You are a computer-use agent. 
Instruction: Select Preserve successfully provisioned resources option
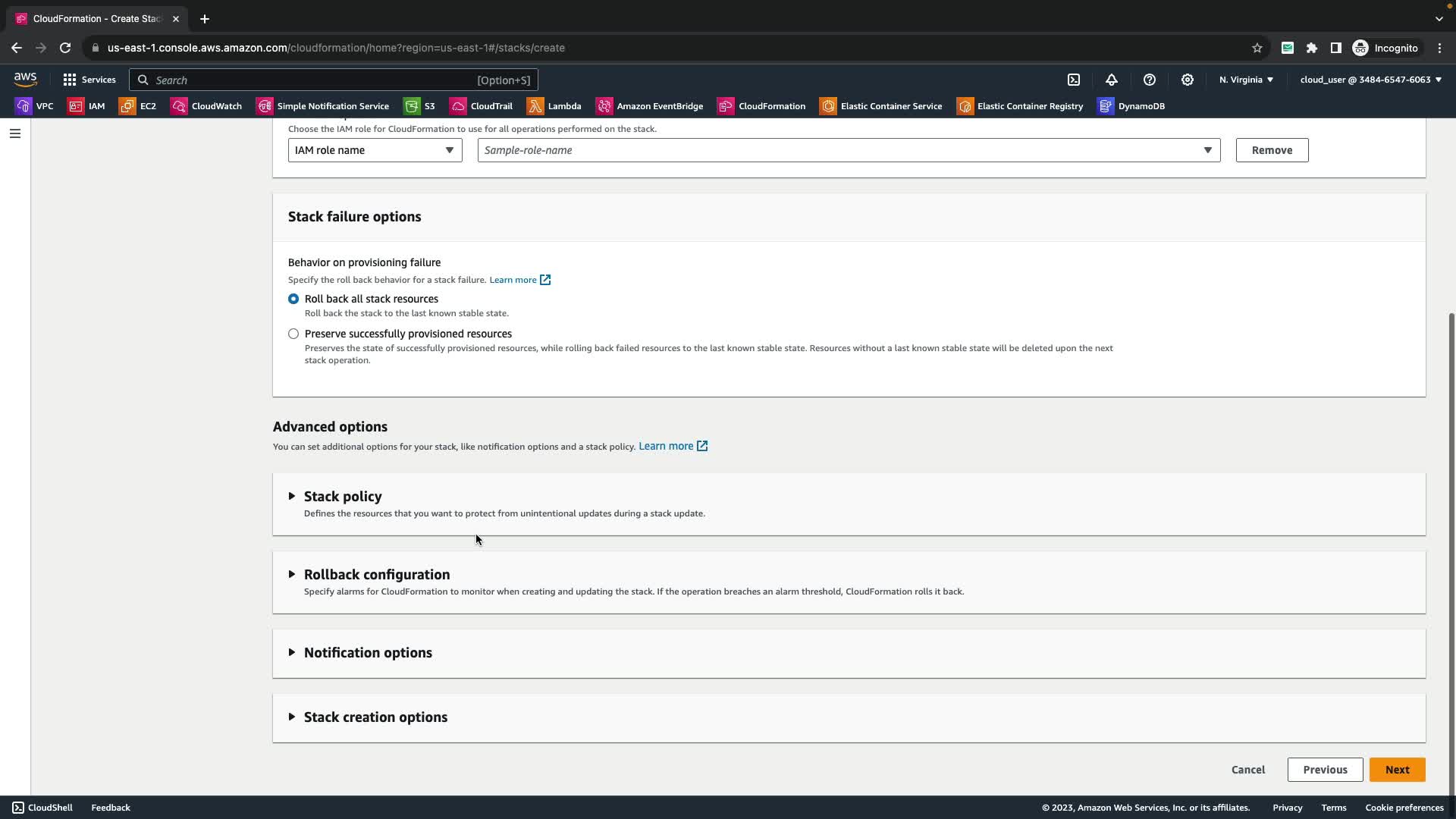293,334
